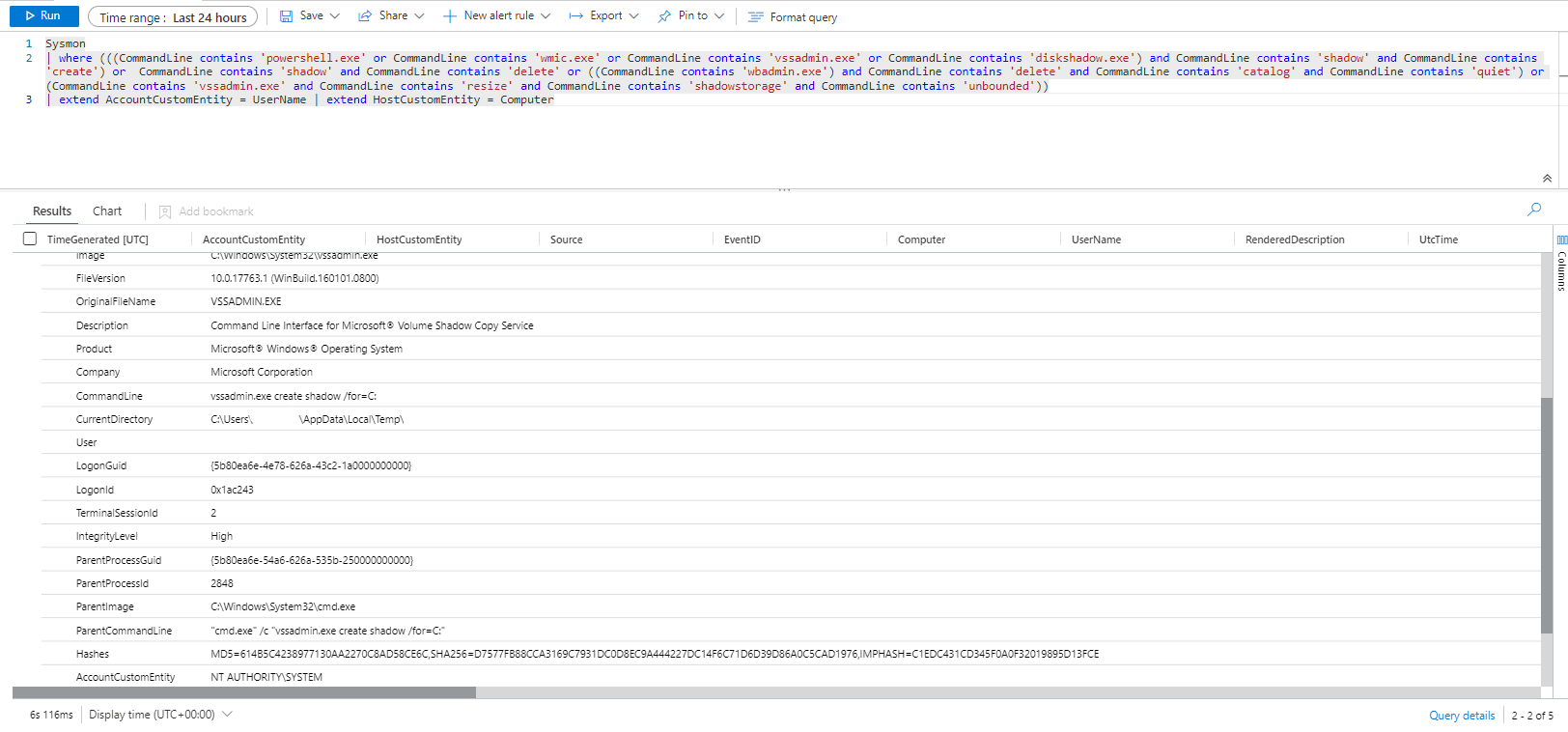This screenshot has width=1568, height=732.
Task: Toggle the select-all rows checkbox
Action: pyautogui.click(x=30, y=239)
